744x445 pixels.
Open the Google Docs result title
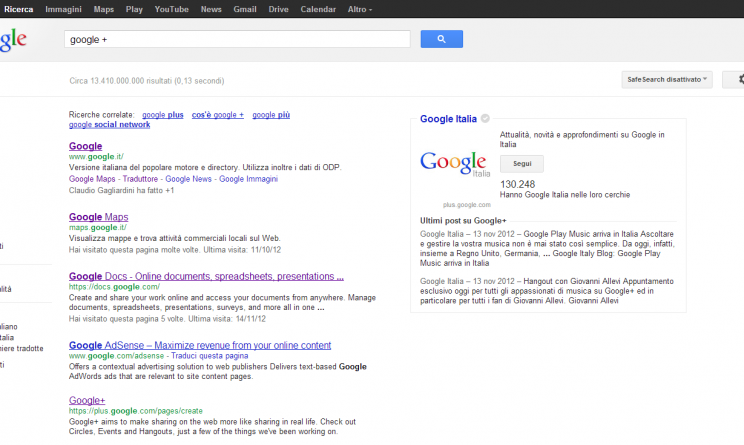206,276
